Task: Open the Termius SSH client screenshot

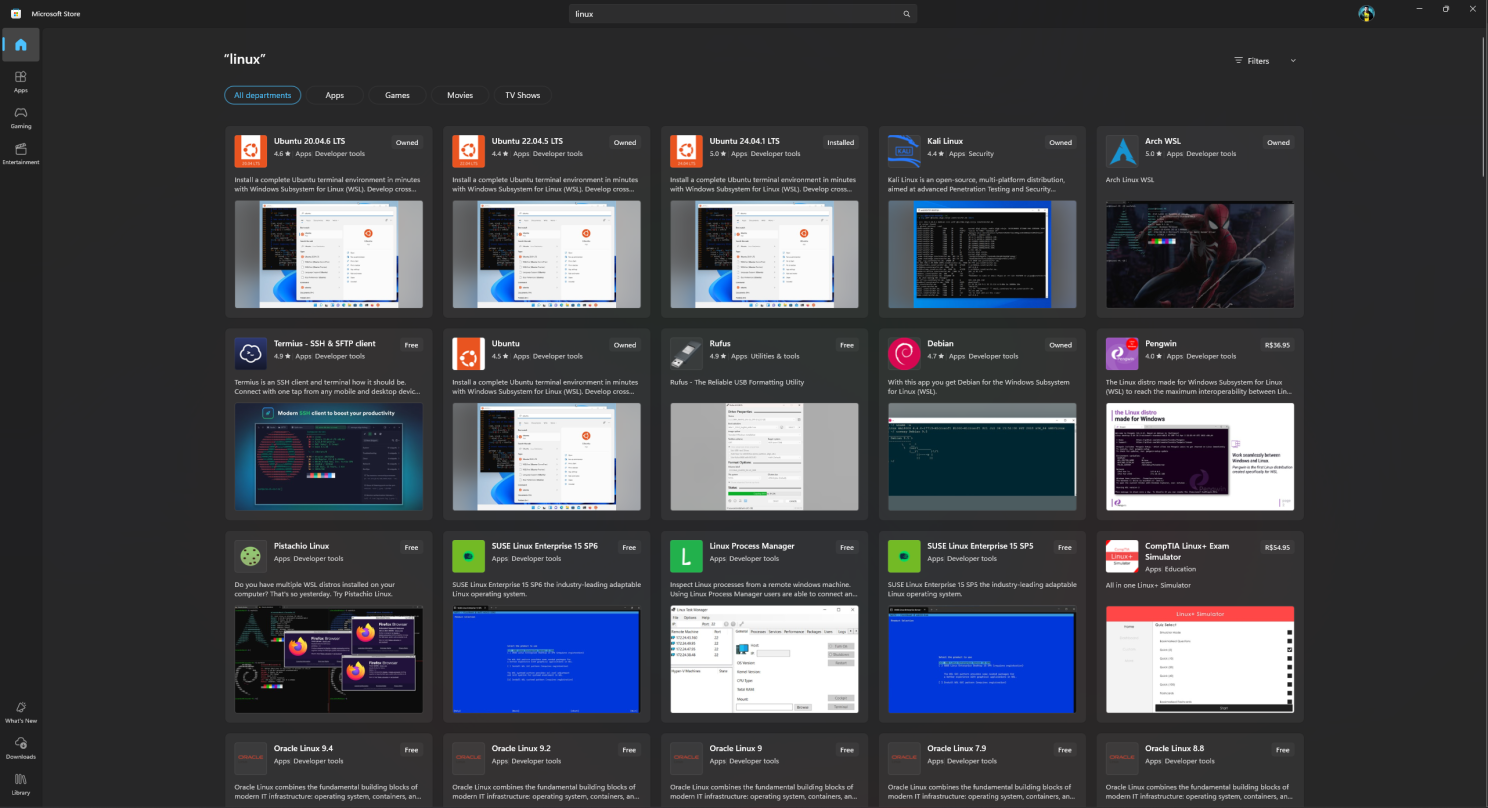Action: tap(328, 456)
